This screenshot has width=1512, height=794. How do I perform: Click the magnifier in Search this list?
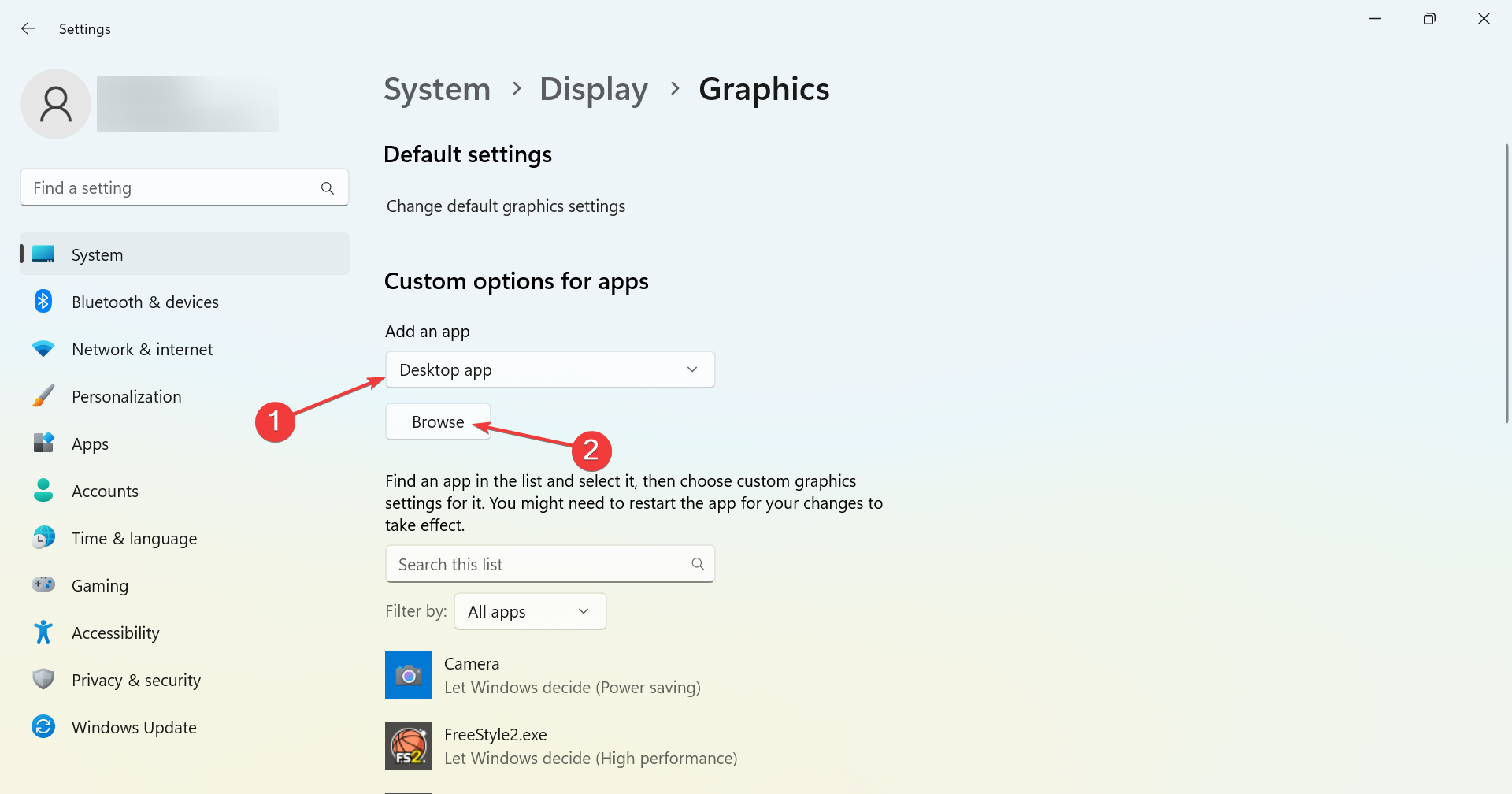coord(698,564)
